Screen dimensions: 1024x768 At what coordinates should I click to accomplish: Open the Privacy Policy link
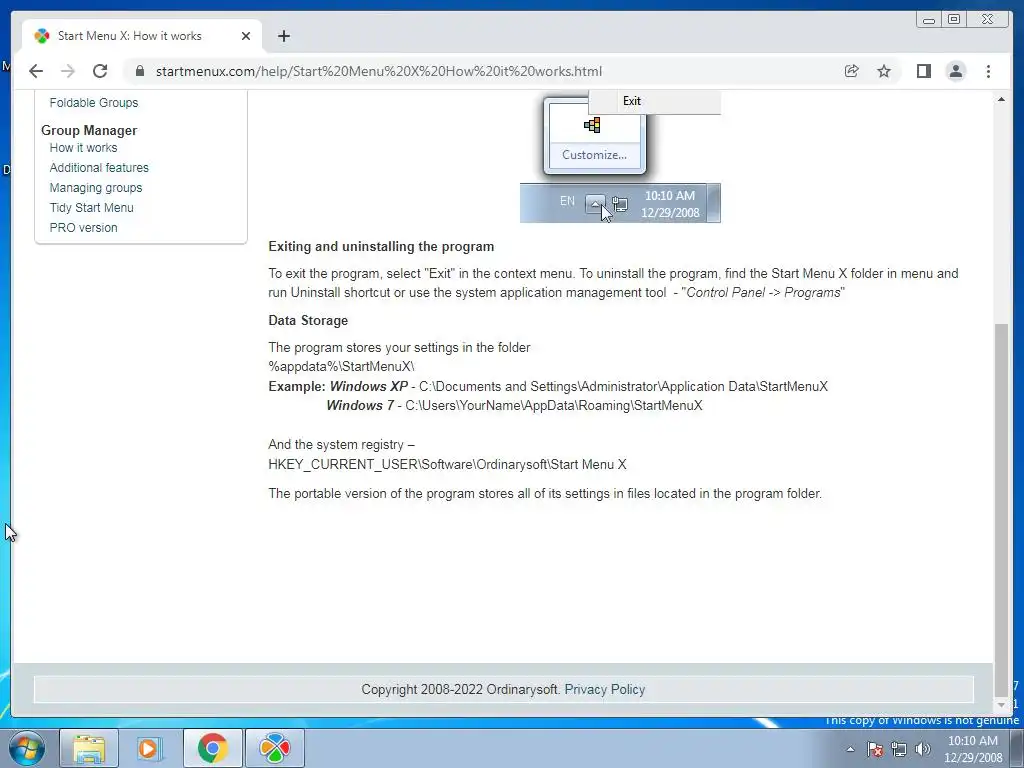point(605,689)
